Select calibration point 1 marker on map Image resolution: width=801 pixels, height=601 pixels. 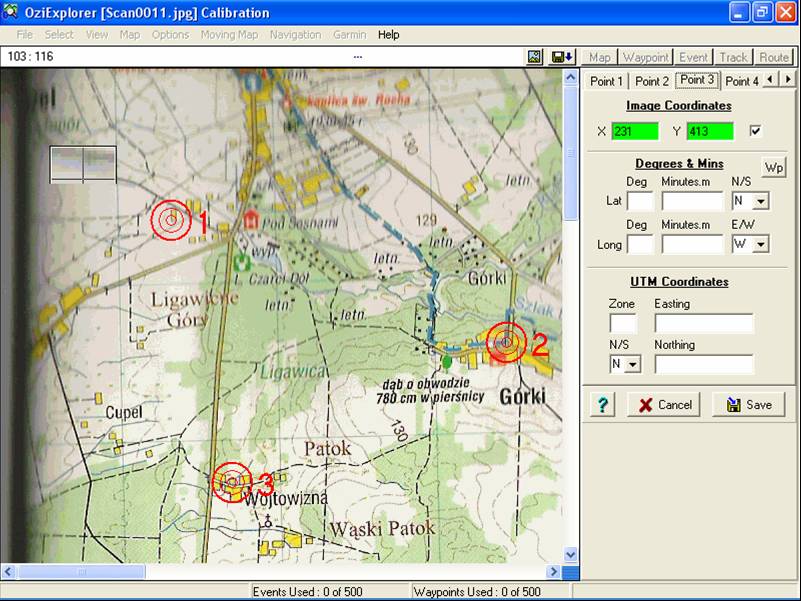pyautogui.click(x=171, y=220)
